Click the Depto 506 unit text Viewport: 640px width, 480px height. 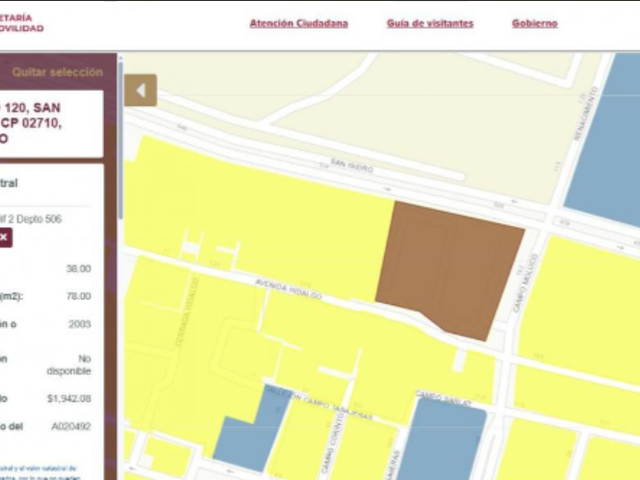point(39,219)
